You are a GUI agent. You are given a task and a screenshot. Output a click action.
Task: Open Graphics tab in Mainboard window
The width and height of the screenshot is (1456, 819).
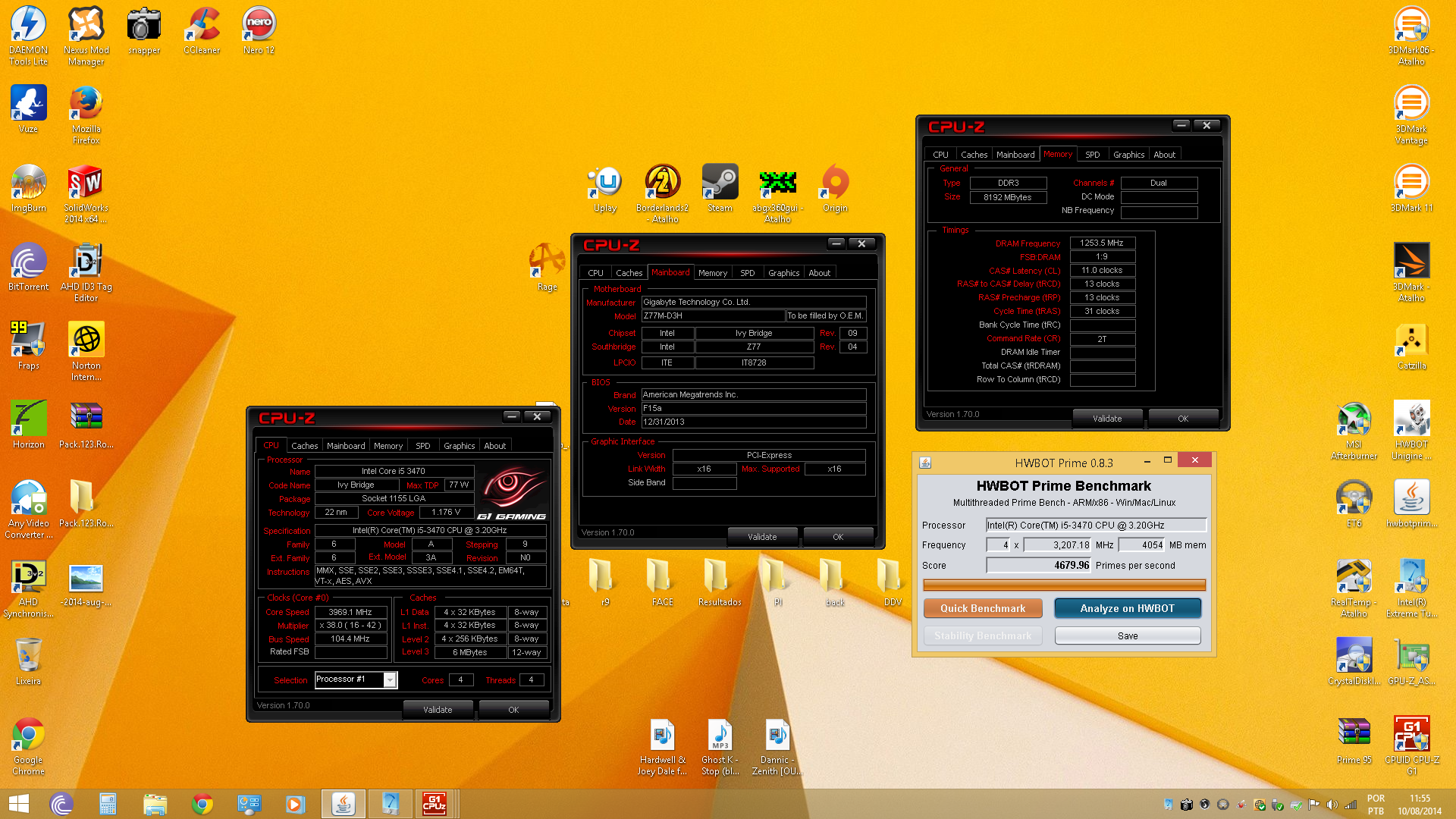tap(783, 273)
